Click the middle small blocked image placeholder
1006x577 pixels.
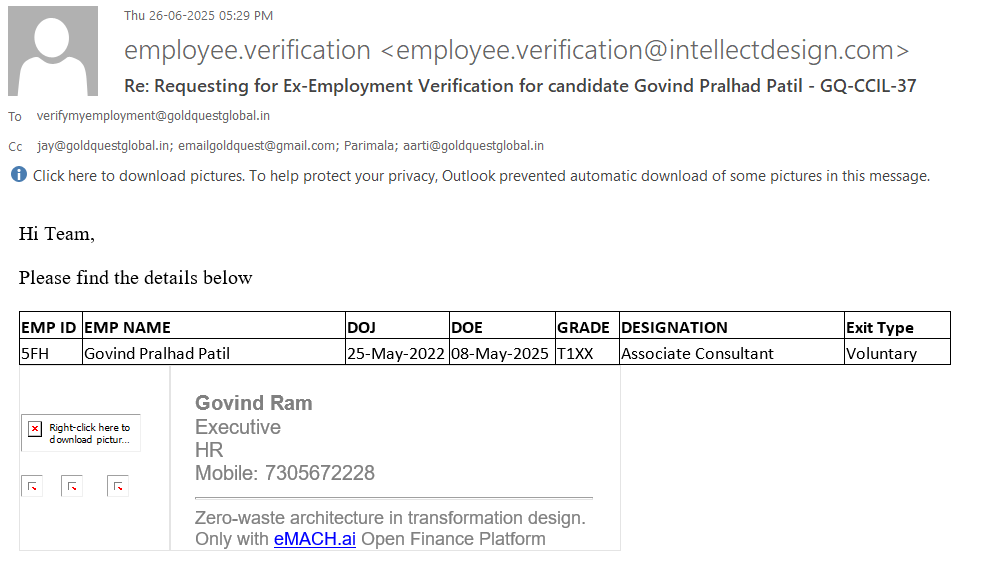72,487
